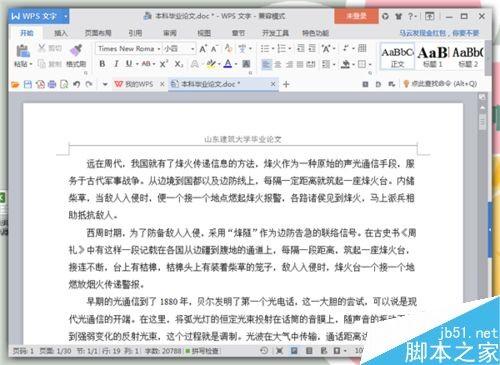
Task: Click the Copy icon in clipboard group
Action: coord(42,63)
